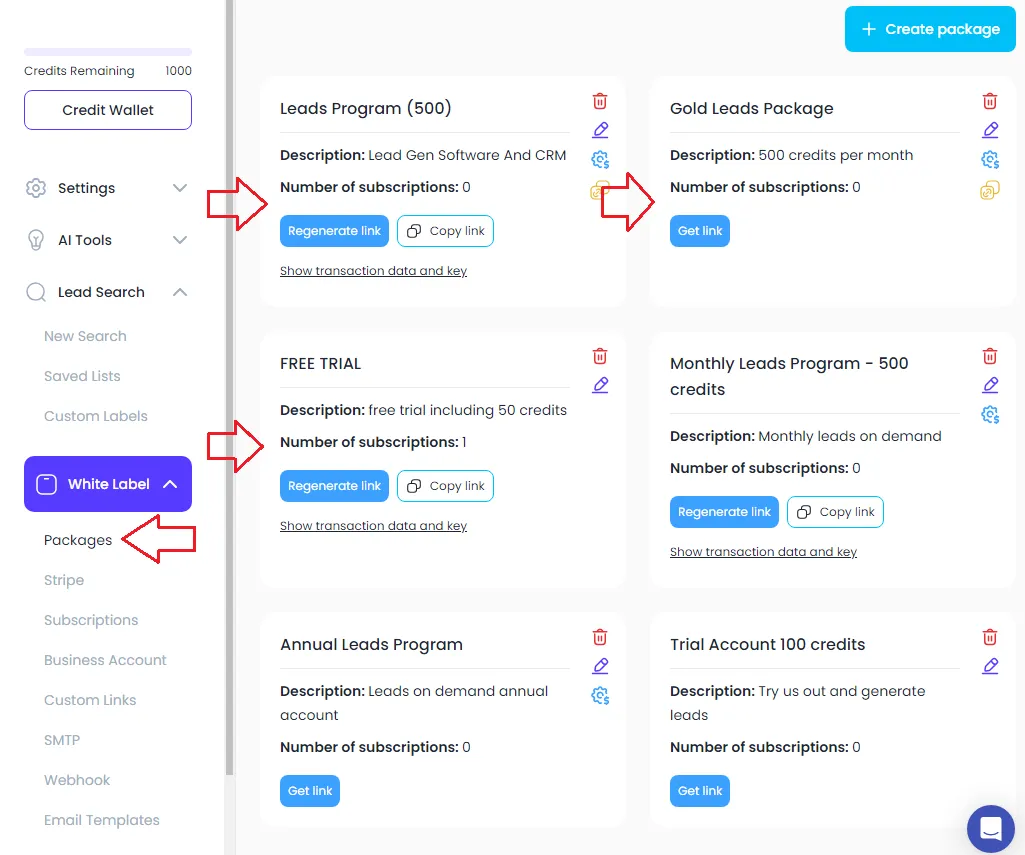Collapse the Lead Search section

(108, 292)
